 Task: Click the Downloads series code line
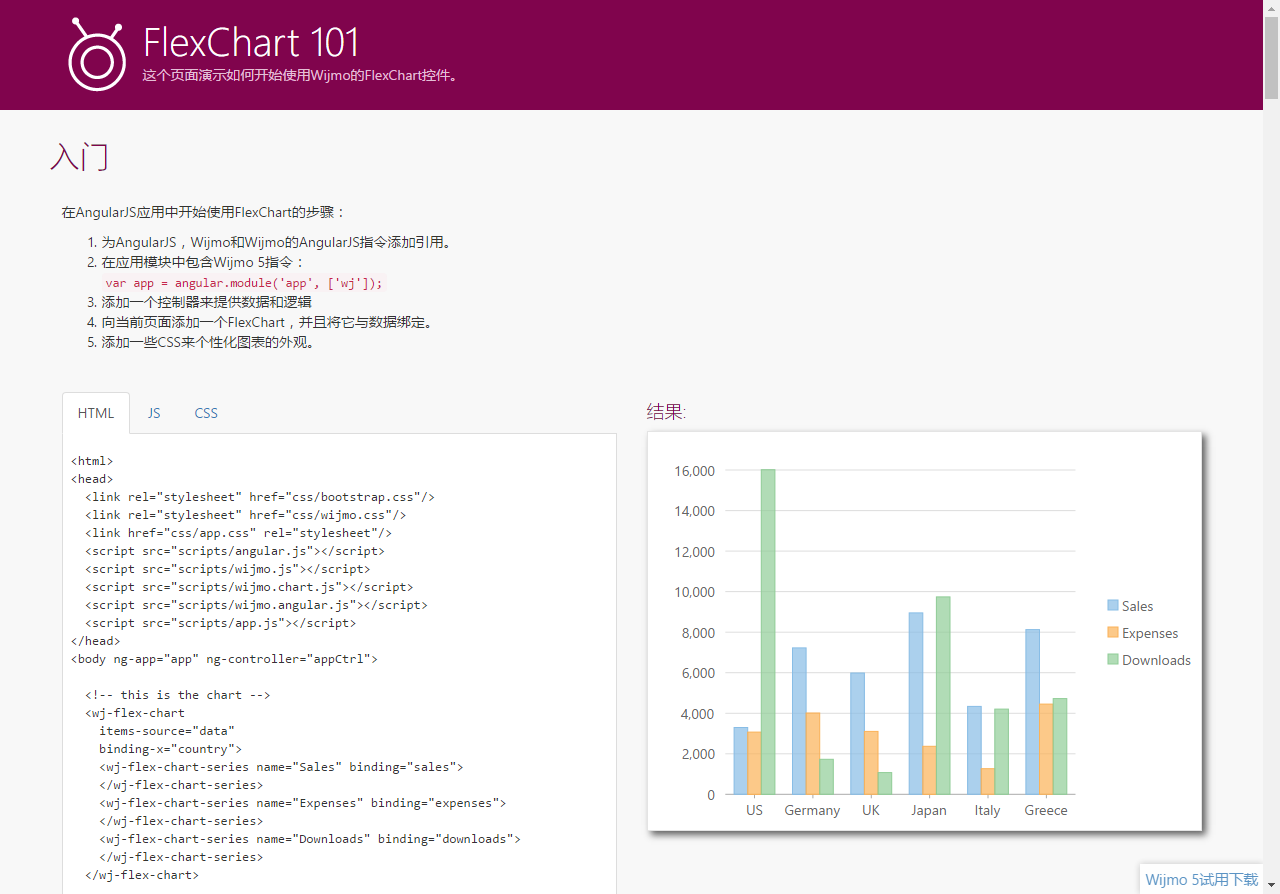pos(310,839)
